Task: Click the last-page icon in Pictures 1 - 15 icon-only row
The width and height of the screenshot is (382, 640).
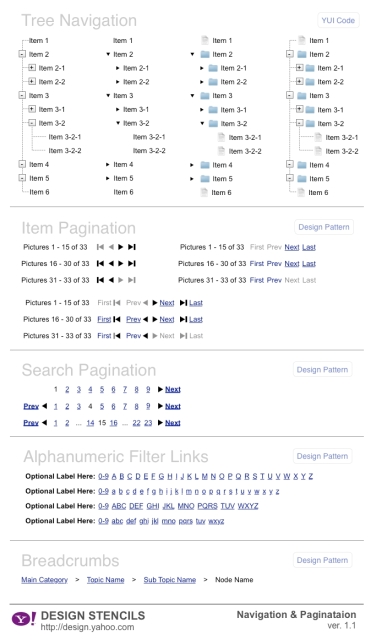Action: pos(132,247)
